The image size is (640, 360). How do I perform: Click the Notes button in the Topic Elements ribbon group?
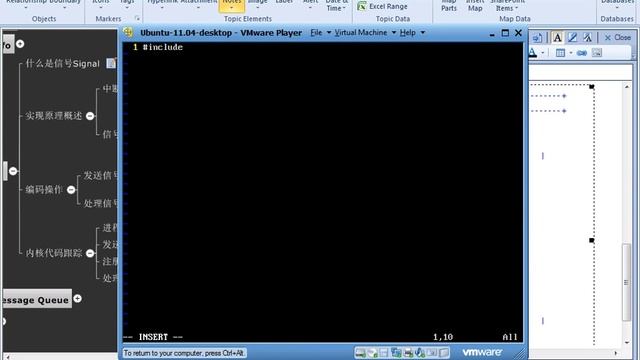point(232,5)
